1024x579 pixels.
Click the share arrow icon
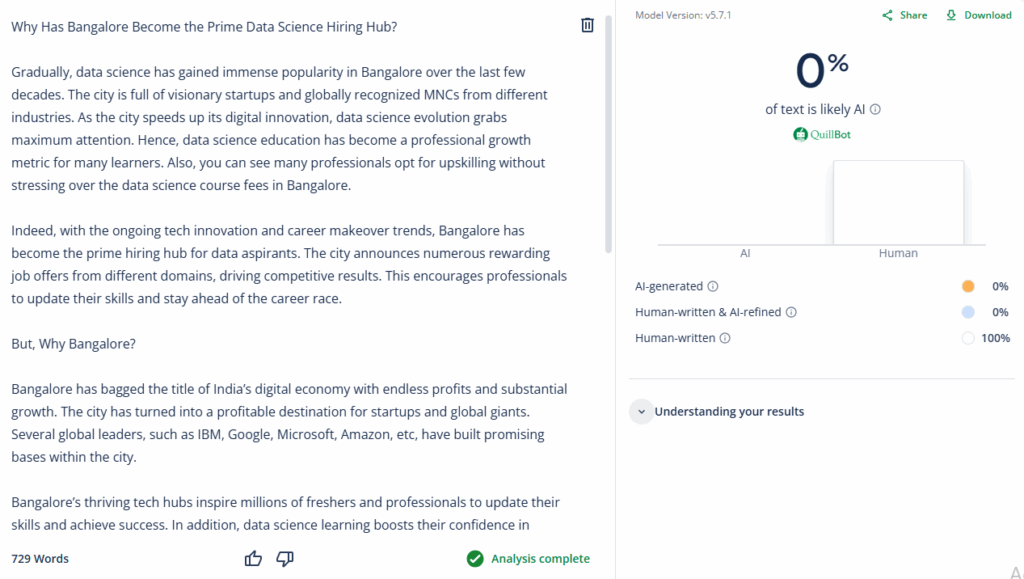(x=887, y=15)
